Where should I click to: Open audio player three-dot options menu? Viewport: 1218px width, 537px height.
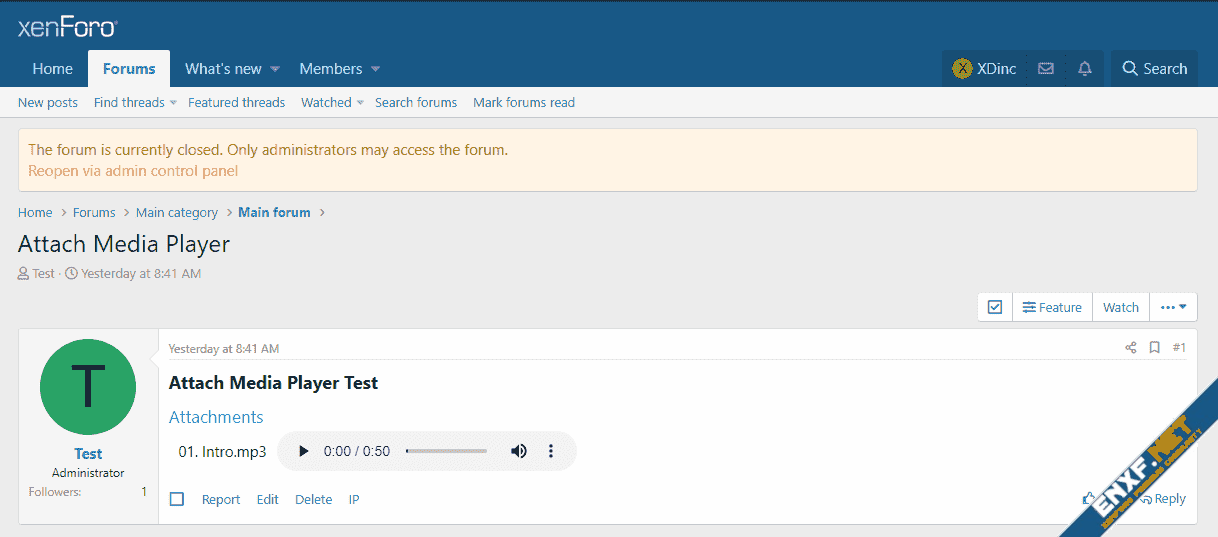pyautogui.click(x=551, y=451)
